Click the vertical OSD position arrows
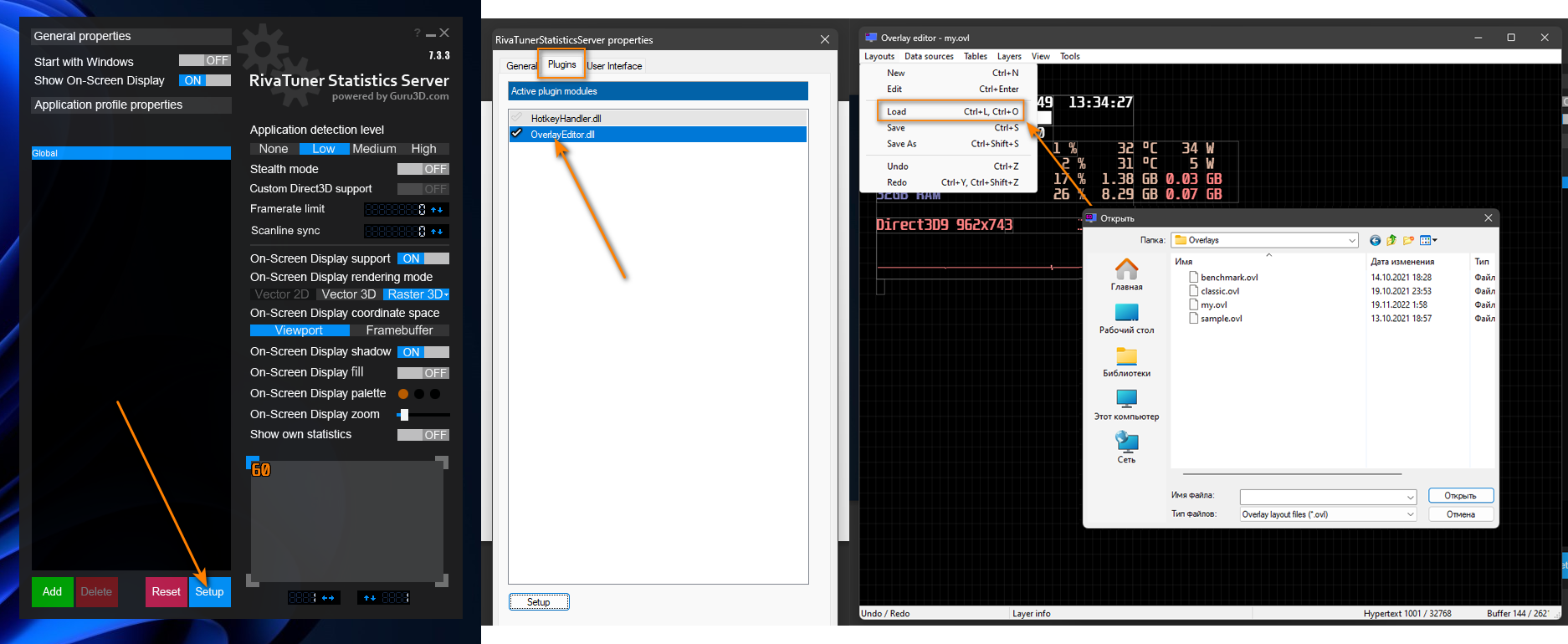The height and width of the screenshot is (644, 1568). click(370, 598)
